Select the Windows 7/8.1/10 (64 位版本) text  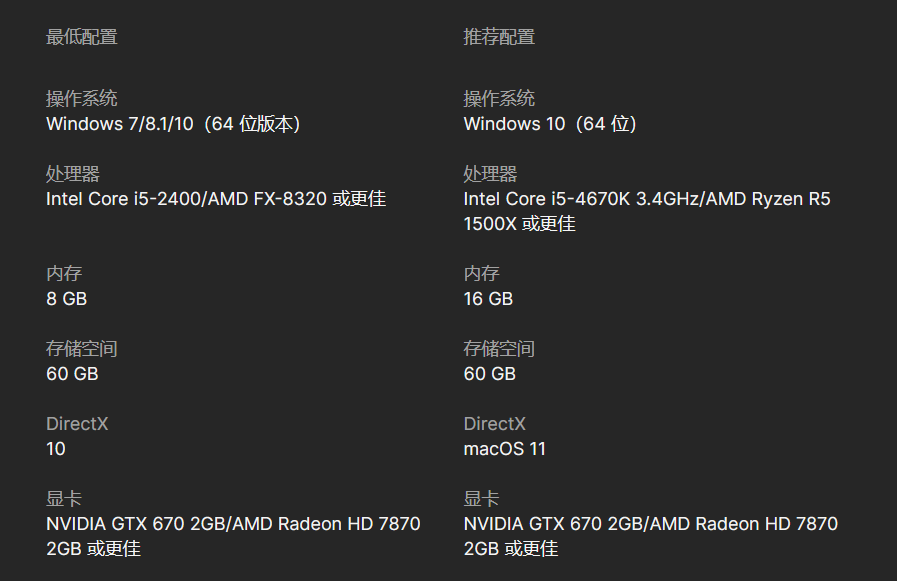[174, 124]
